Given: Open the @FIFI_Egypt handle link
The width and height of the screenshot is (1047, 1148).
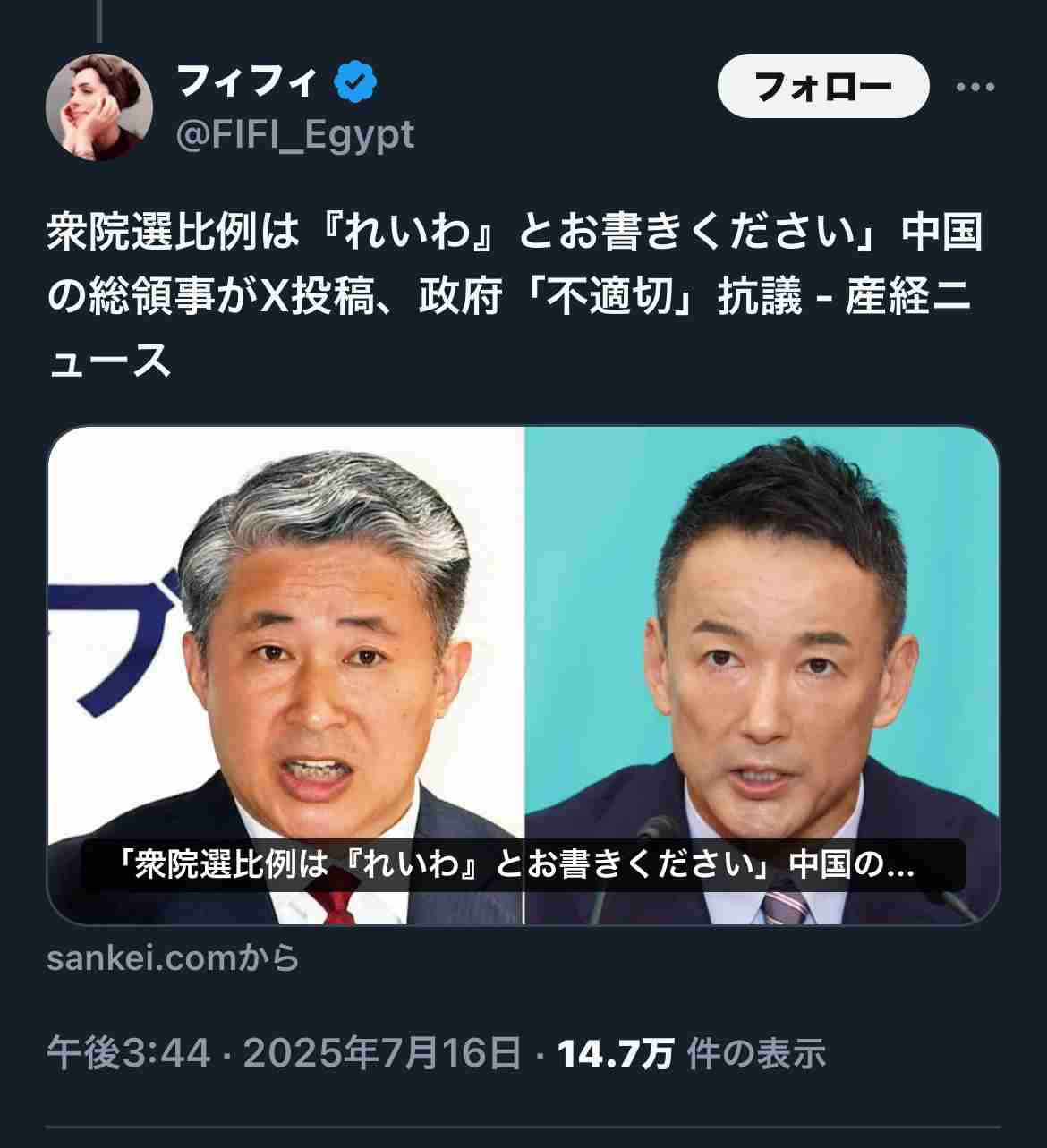Looking at the screenshot, I should (x=296, y=134).
